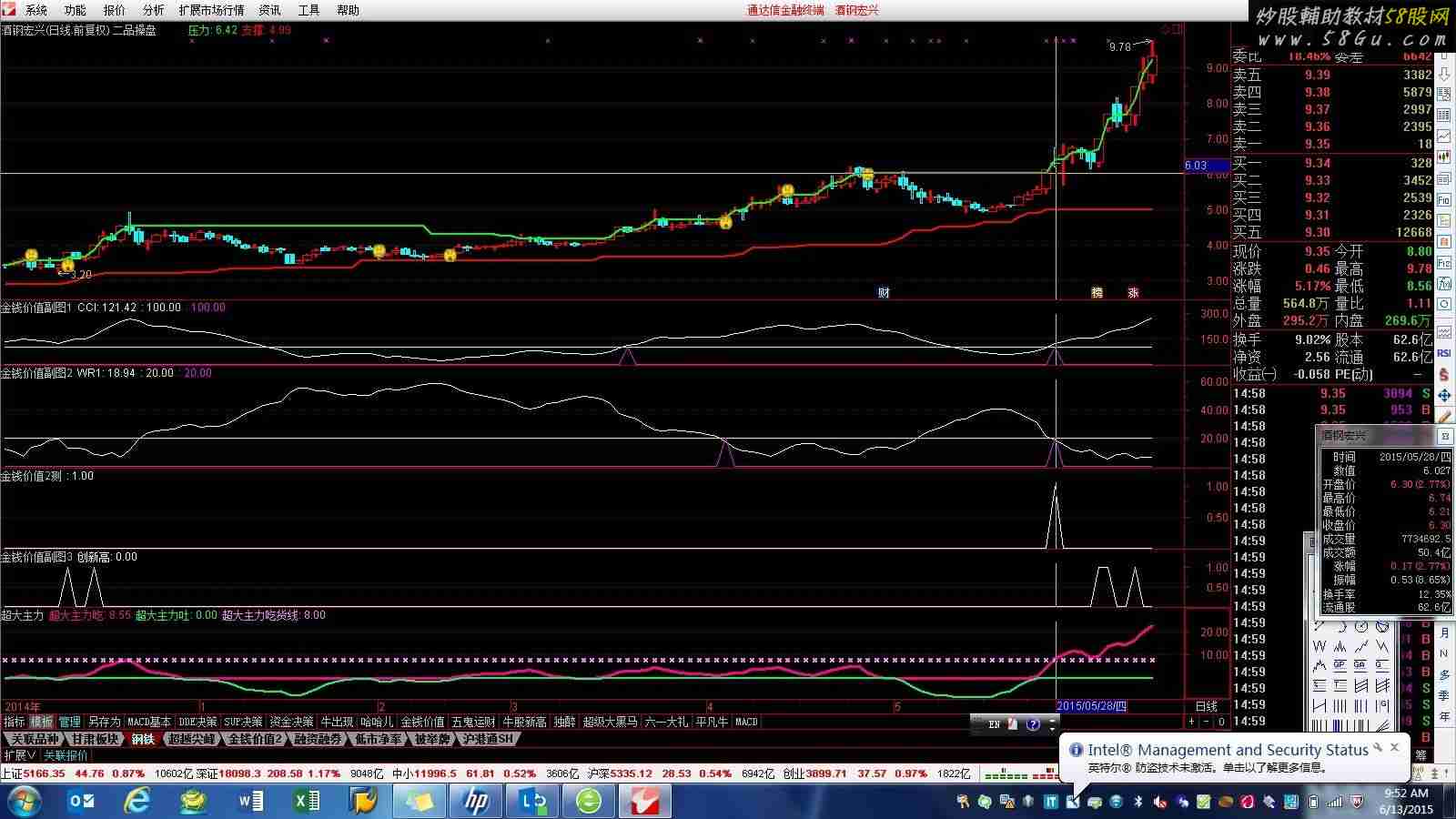
Task: Open the 关联品种 tab
Action: [x=35, y=739]
